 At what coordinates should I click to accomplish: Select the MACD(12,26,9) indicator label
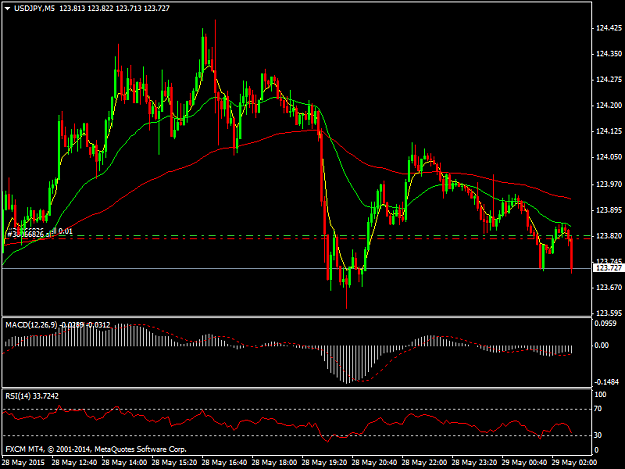[x=31, y=325]
